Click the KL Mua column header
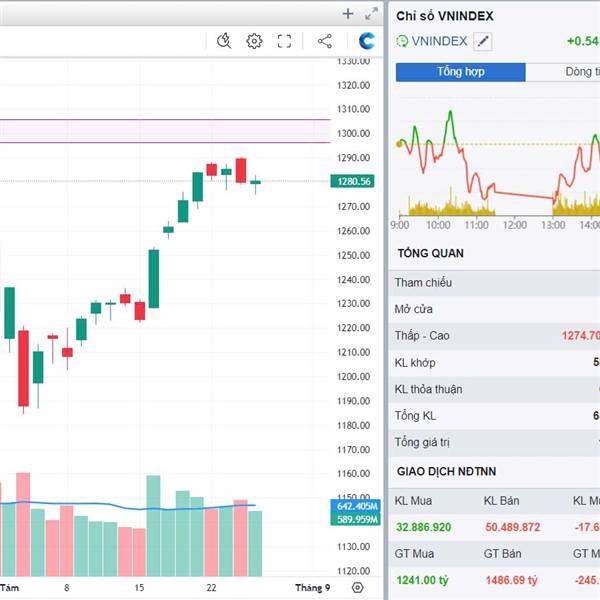This screenshot has width=600, height=600. tap(413, 501)
